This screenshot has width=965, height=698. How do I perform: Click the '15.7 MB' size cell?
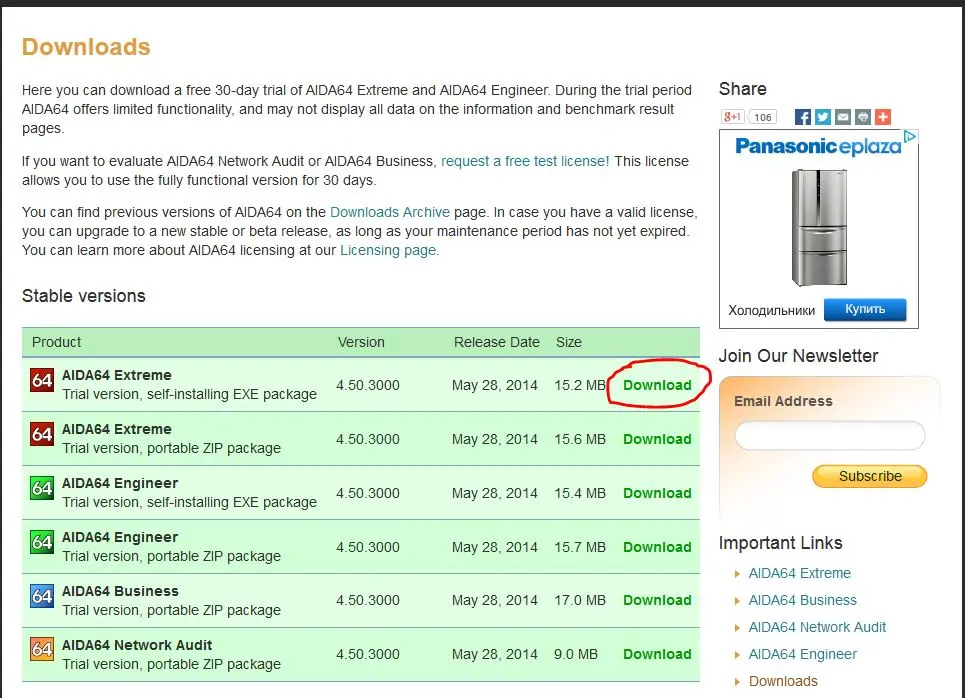(579, 547)
